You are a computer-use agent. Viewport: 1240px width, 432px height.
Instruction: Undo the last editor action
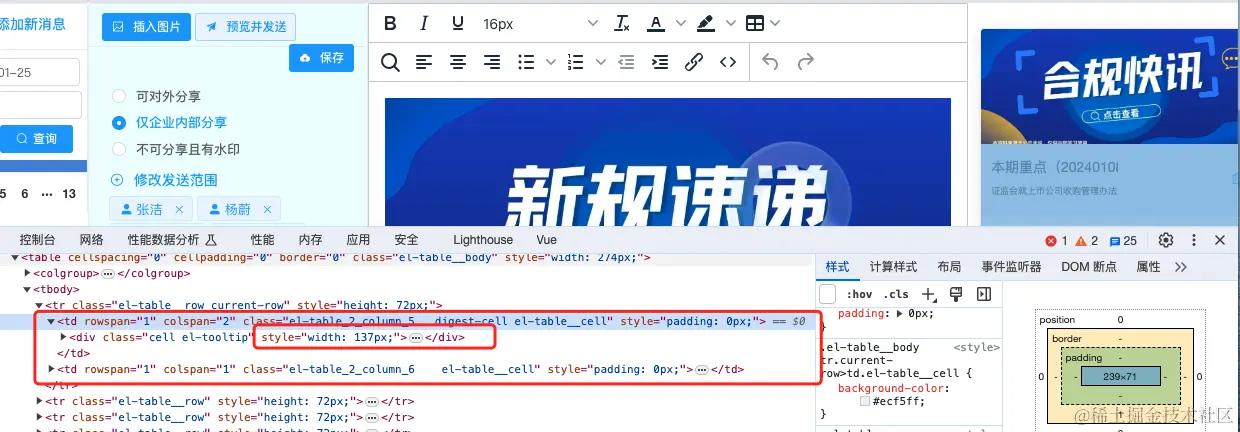770,62
